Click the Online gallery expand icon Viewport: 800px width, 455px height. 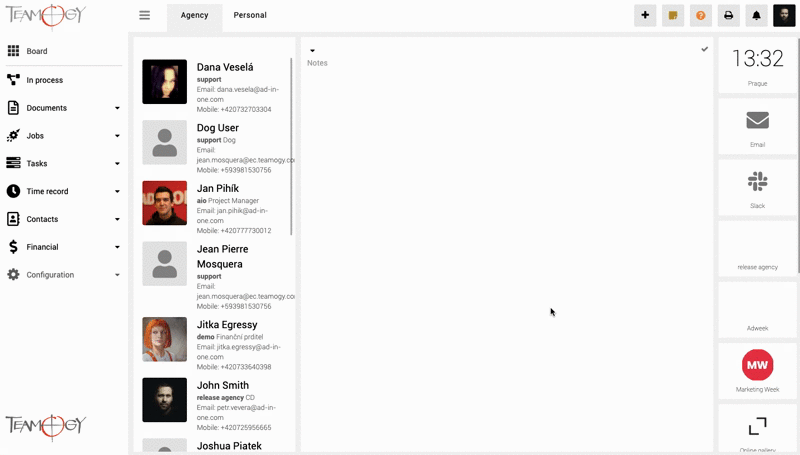[758, 426]
